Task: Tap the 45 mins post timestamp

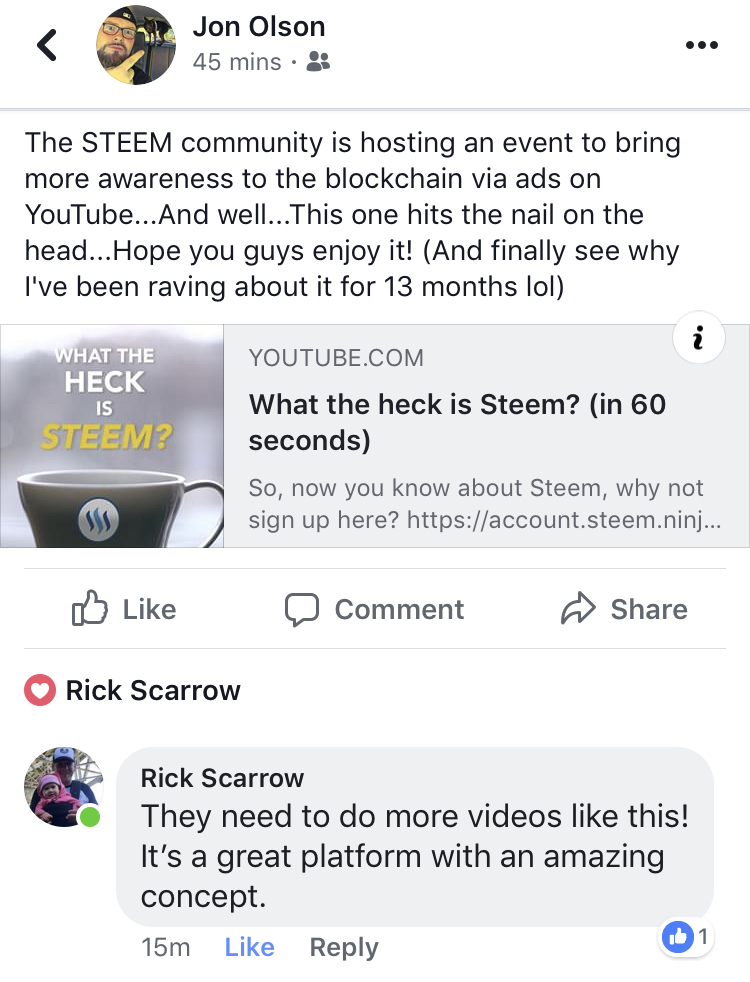Action: coord(237,62)
